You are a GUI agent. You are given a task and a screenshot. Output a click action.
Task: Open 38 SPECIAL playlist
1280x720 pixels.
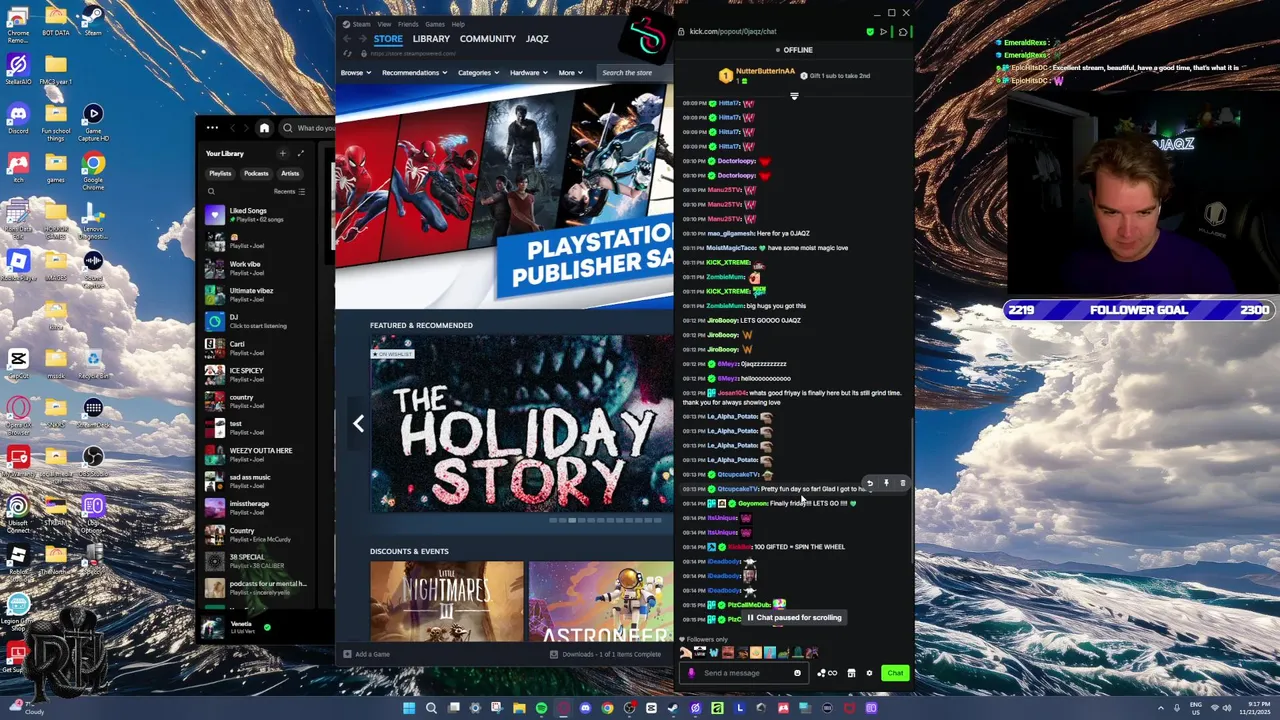point(260,561)
